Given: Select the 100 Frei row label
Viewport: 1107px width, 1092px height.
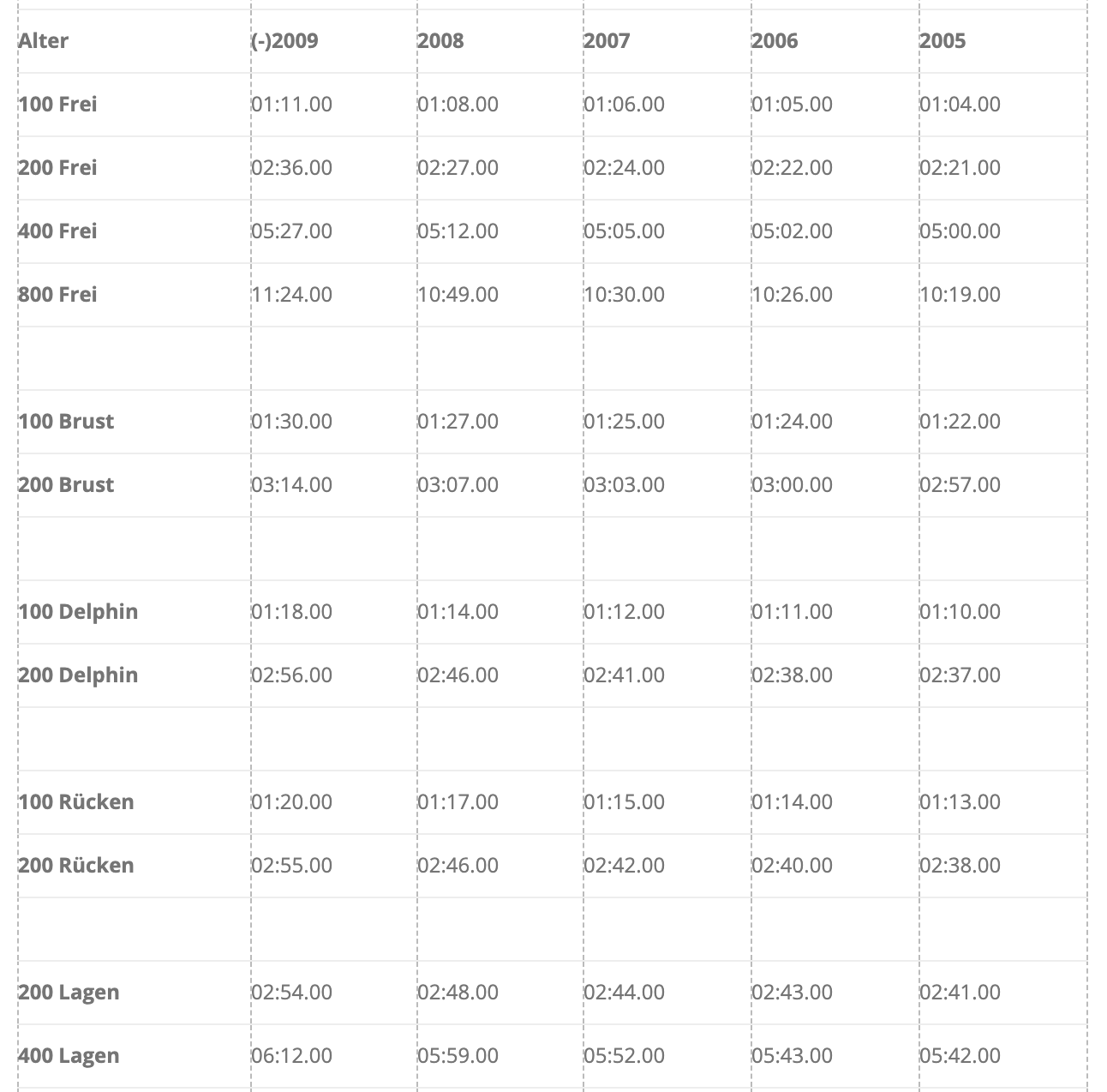Looking at the screenshot, I should (x=57, y=105).
